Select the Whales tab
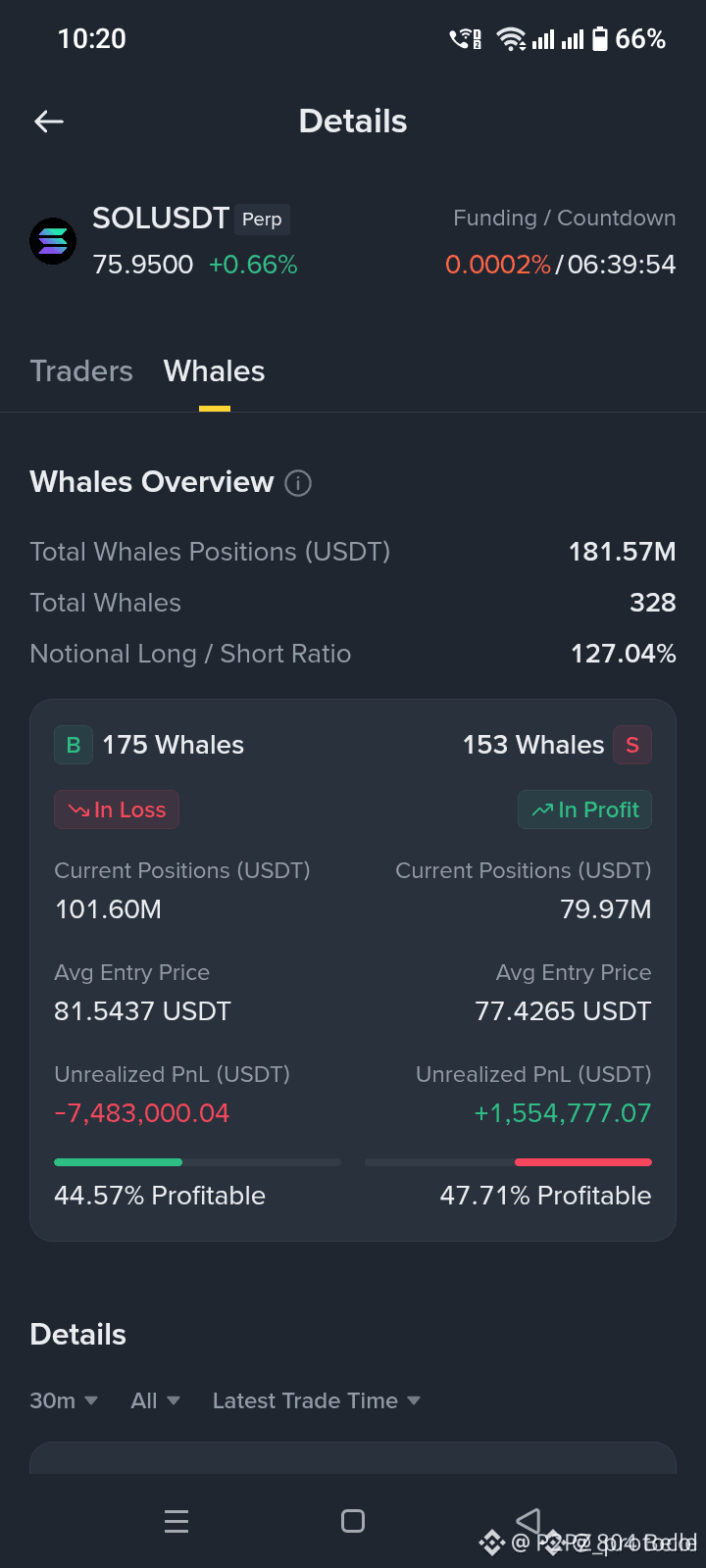 [x=214, y=371]
